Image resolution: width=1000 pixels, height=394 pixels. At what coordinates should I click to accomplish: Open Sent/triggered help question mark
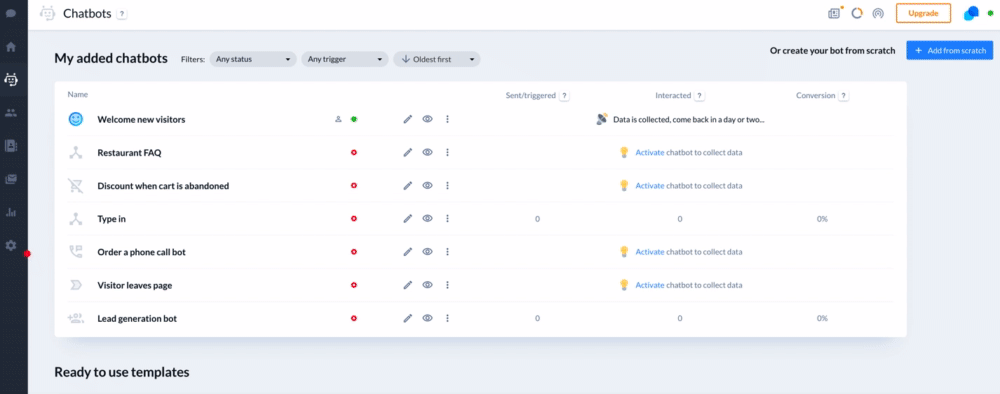coord(564,96)
